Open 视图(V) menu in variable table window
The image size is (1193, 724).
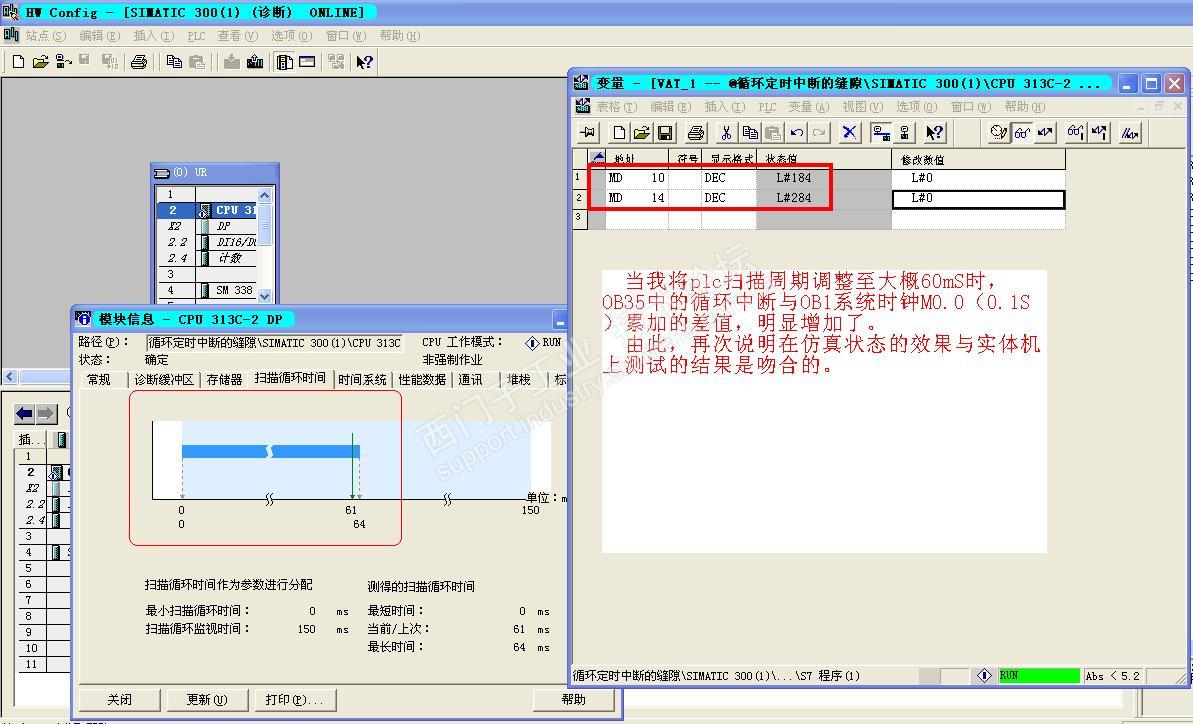point(862,107)
